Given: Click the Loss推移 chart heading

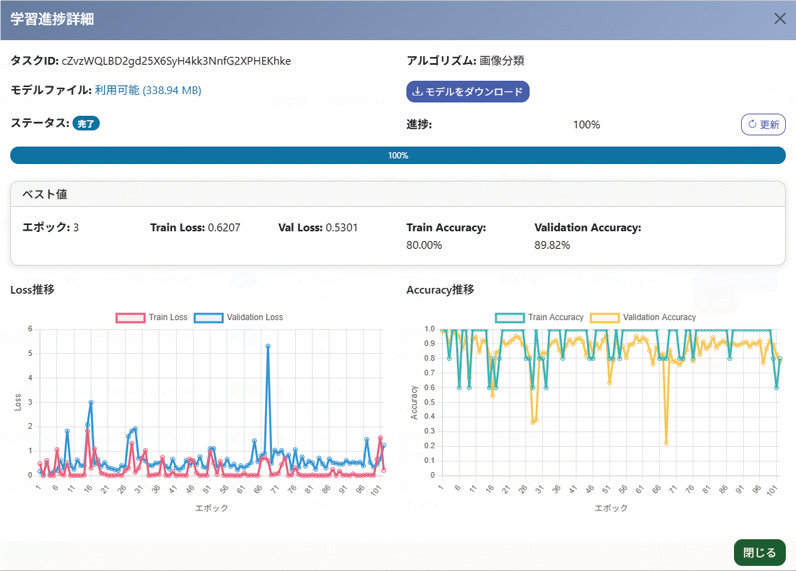Looking at the screenshot, I should point(32,290).
